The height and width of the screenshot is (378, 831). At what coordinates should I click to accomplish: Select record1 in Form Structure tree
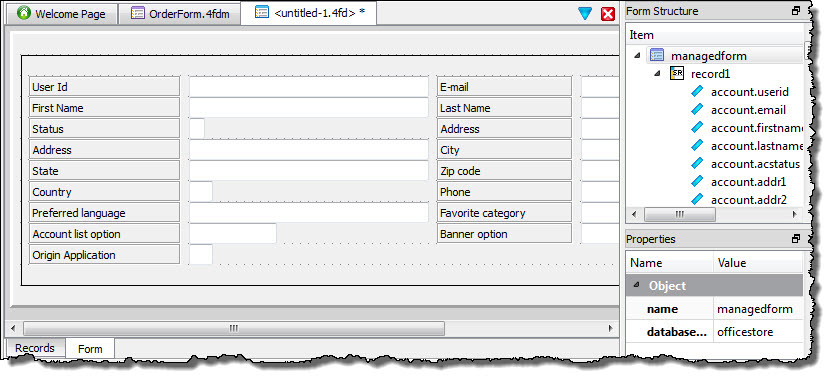[x=710, y=74]
